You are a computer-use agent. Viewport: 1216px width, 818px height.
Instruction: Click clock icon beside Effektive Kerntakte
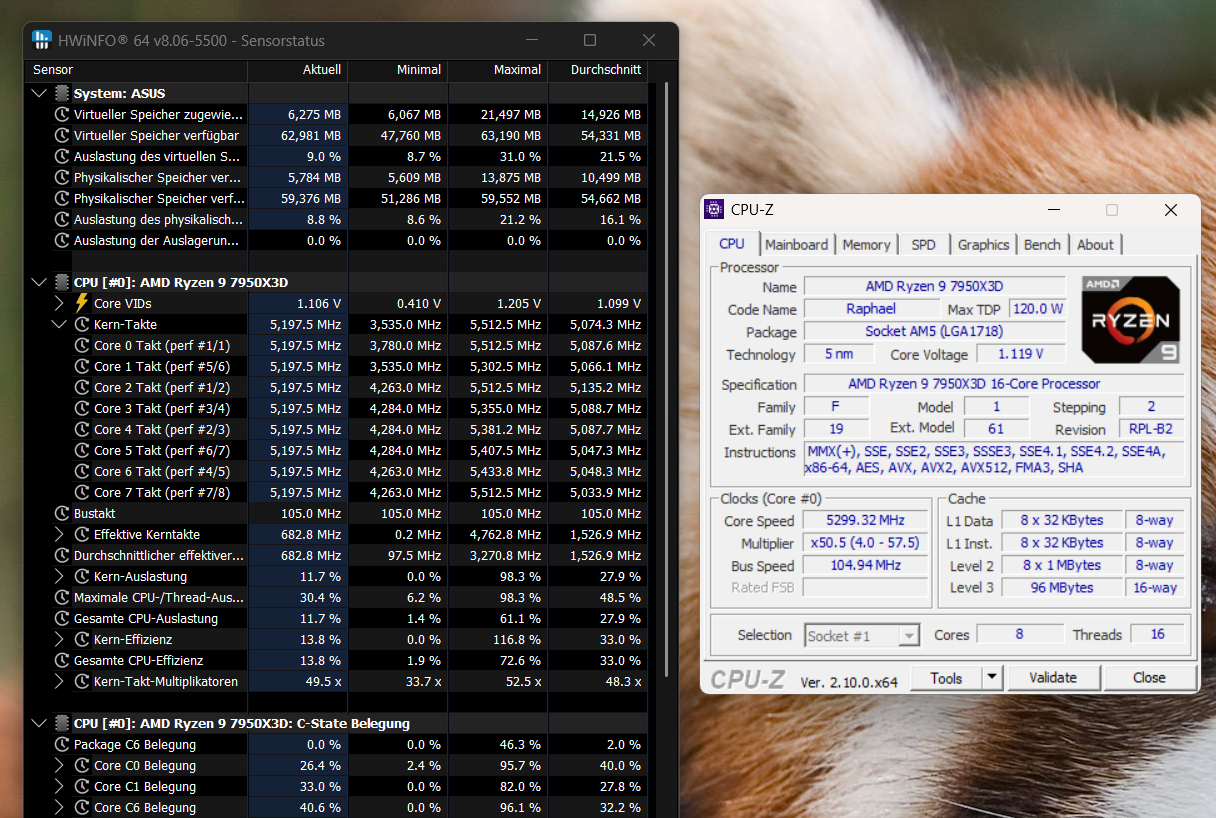(x=83, y=534)
